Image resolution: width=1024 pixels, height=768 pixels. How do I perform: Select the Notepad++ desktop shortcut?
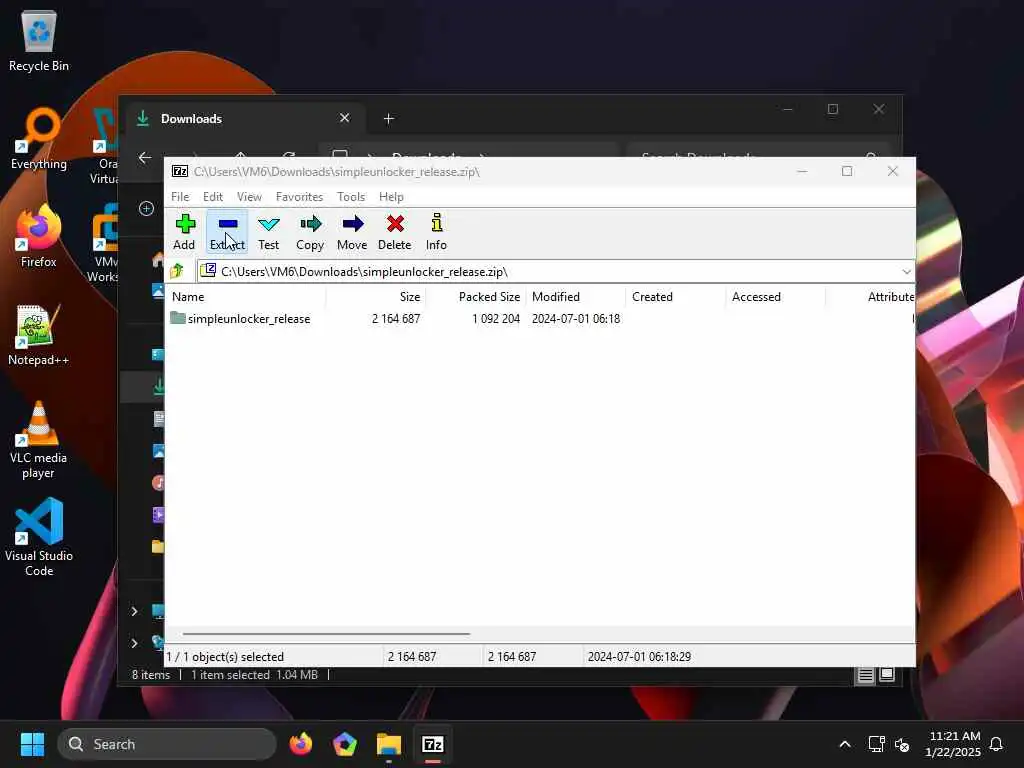[x=39, y=335]
